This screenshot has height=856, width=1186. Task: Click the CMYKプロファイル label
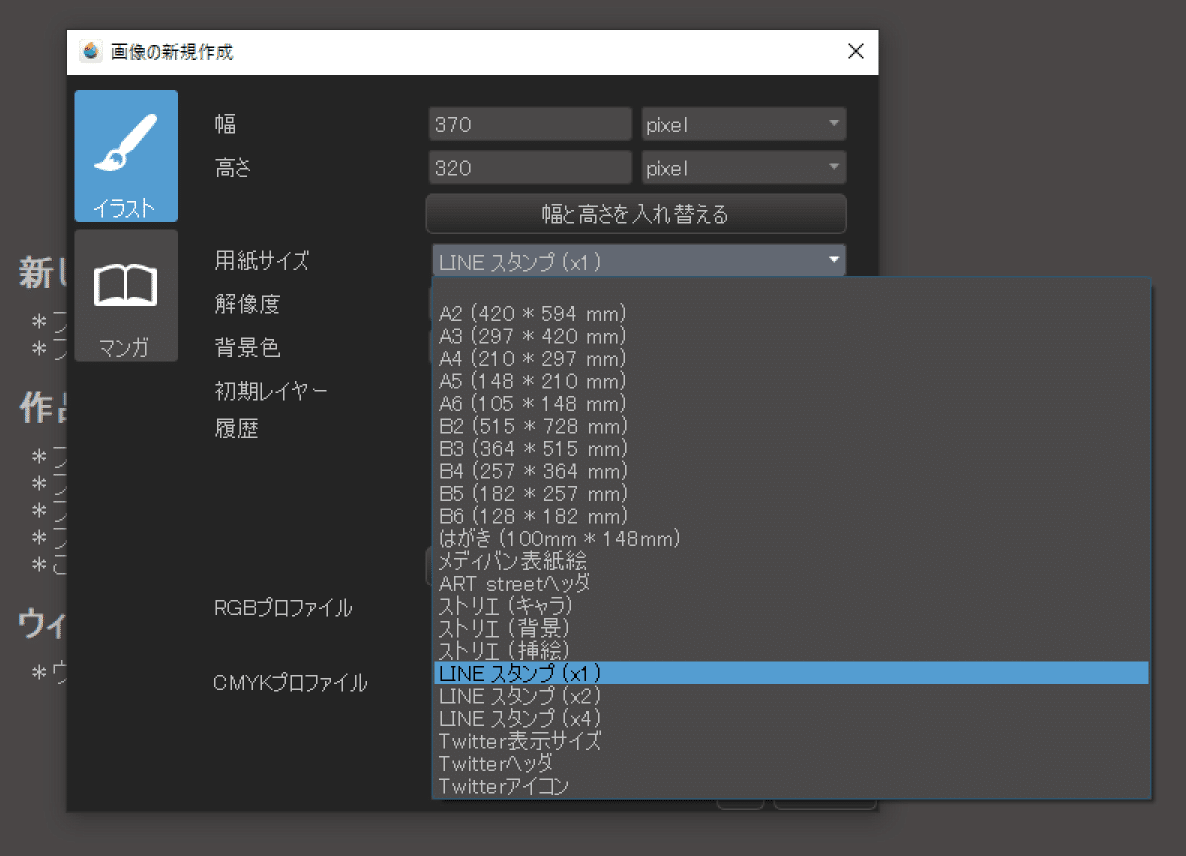[x=290, y=683]
